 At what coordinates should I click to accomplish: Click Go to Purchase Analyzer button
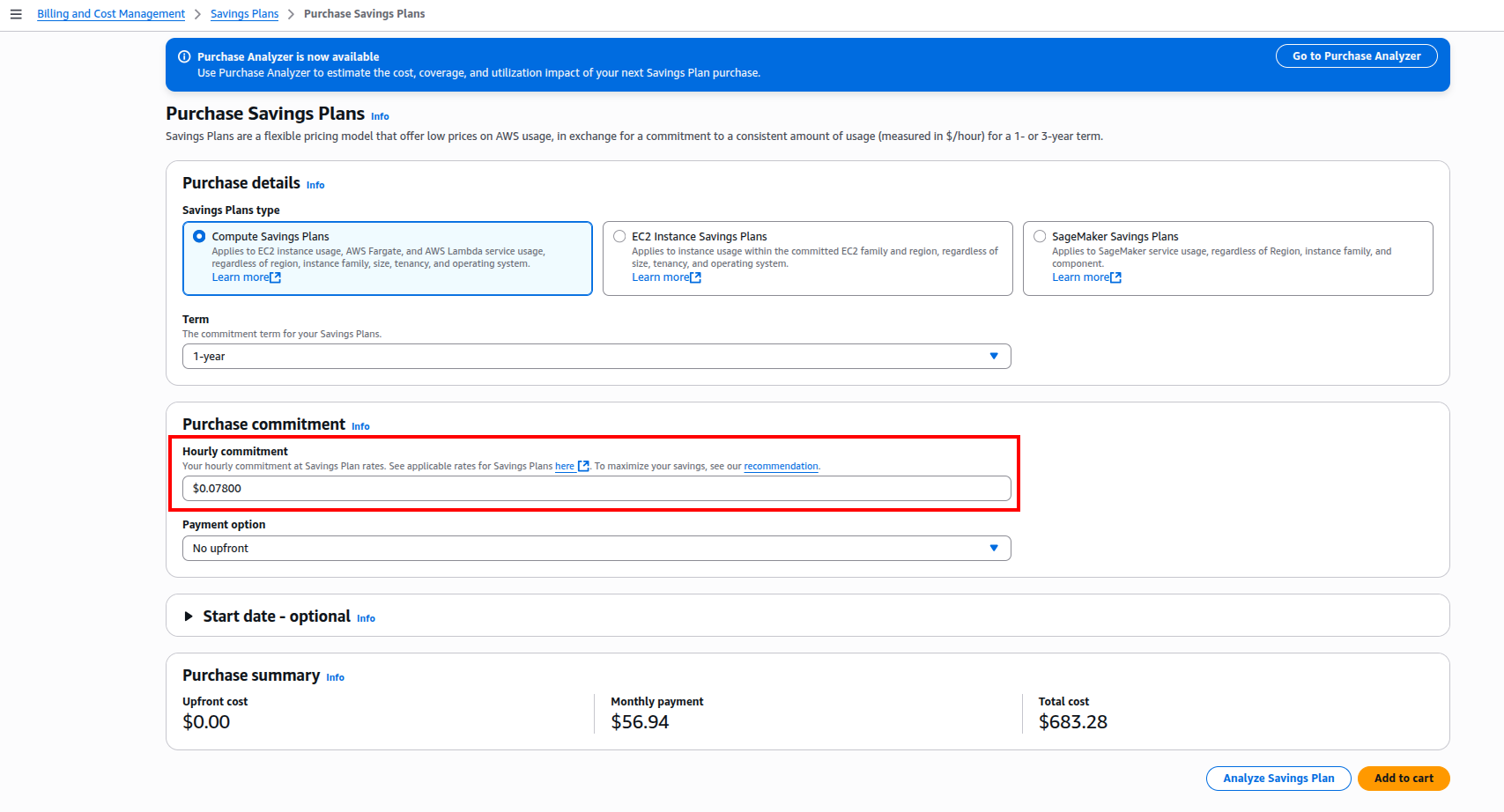click(x=1356, y=56)
